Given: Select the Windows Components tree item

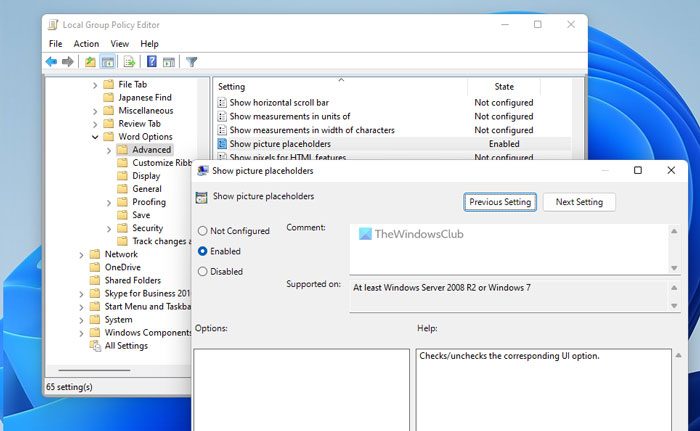Looking at the screenshot, I should pyautogui.click(x=148, y=333).
